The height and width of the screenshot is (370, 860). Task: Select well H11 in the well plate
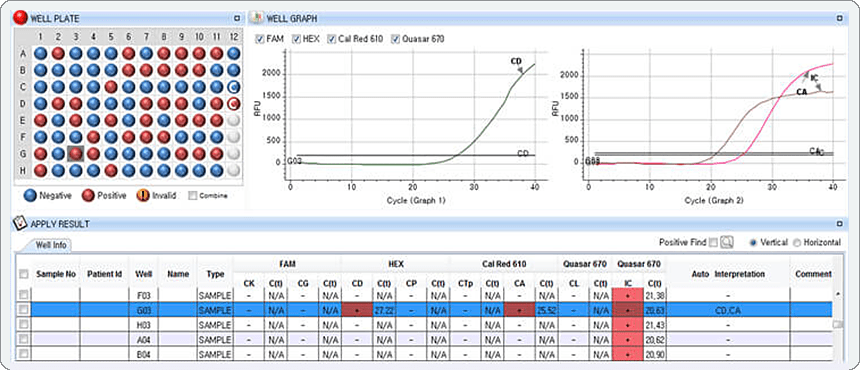pyautogui.click(x=217, y=170)
